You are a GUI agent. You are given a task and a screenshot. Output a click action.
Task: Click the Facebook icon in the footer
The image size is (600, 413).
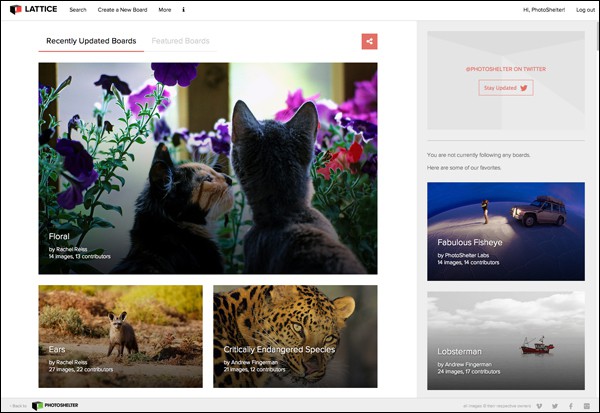[x=571, y=405]
